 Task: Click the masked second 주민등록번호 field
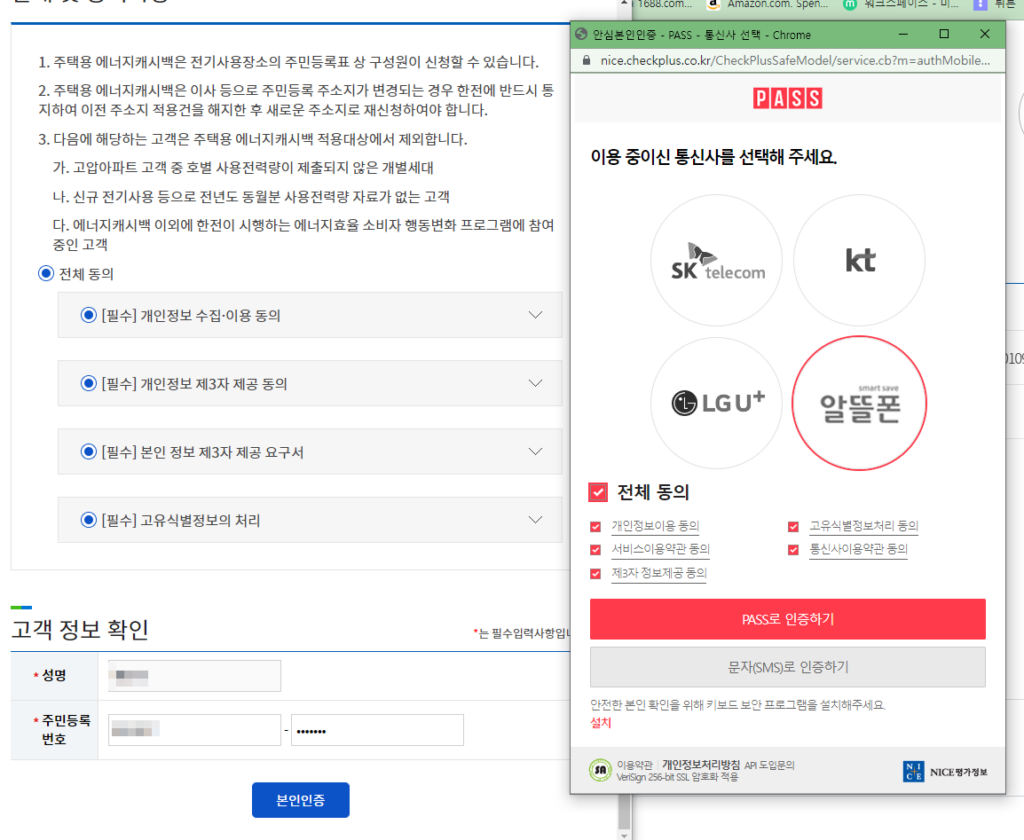(377, 730)
